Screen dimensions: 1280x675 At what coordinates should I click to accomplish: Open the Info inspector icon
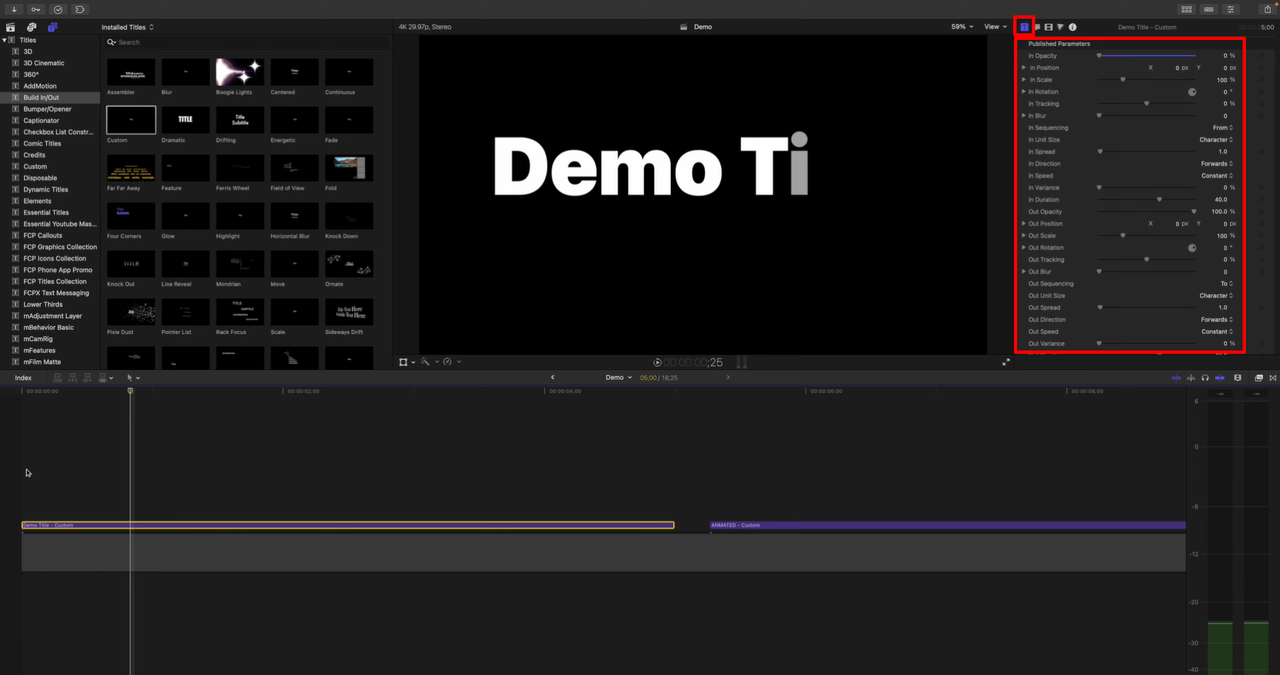[x=1073, y=27]
